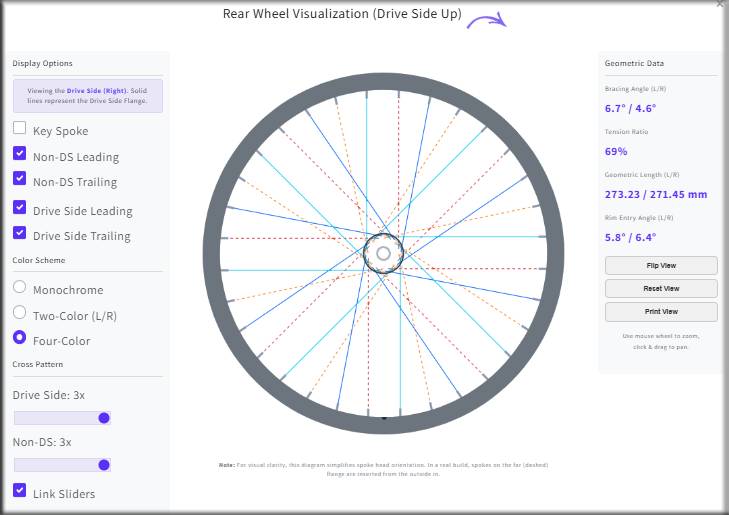Enable the Key Spoke checkbox
The image size is (729, 515).
coord(20,129)
